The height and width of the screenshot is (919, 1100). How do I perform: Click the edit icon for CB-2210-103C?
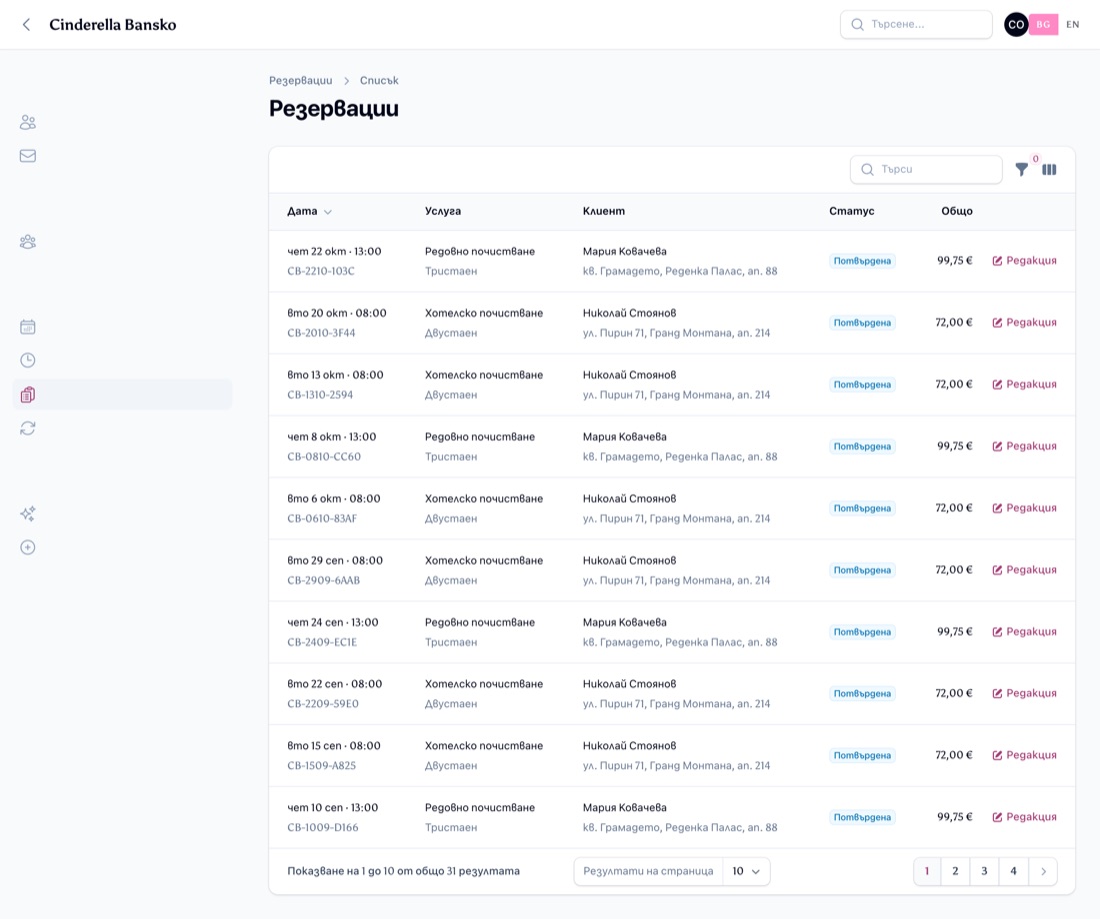997,261
